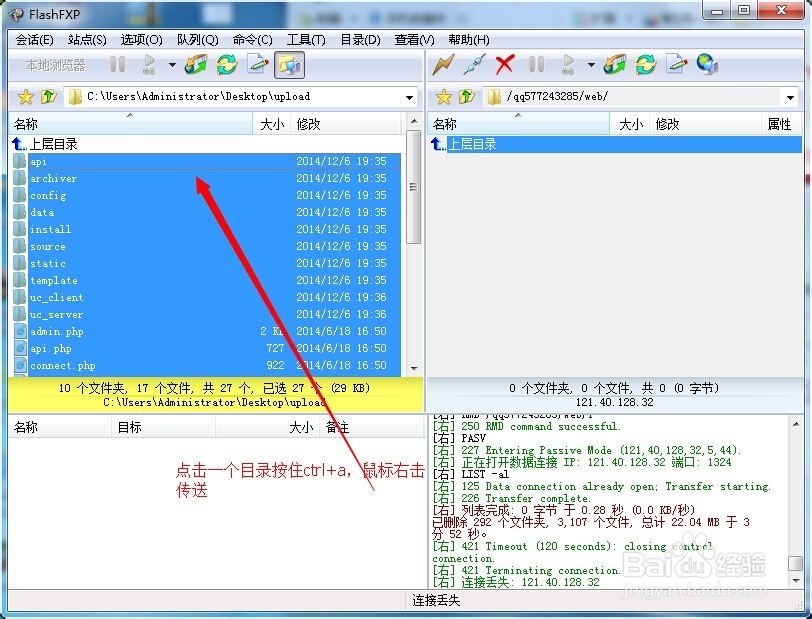Click local pane change folder icon
The height and width of the screenshot is (619, 812).
coord(196,64)
